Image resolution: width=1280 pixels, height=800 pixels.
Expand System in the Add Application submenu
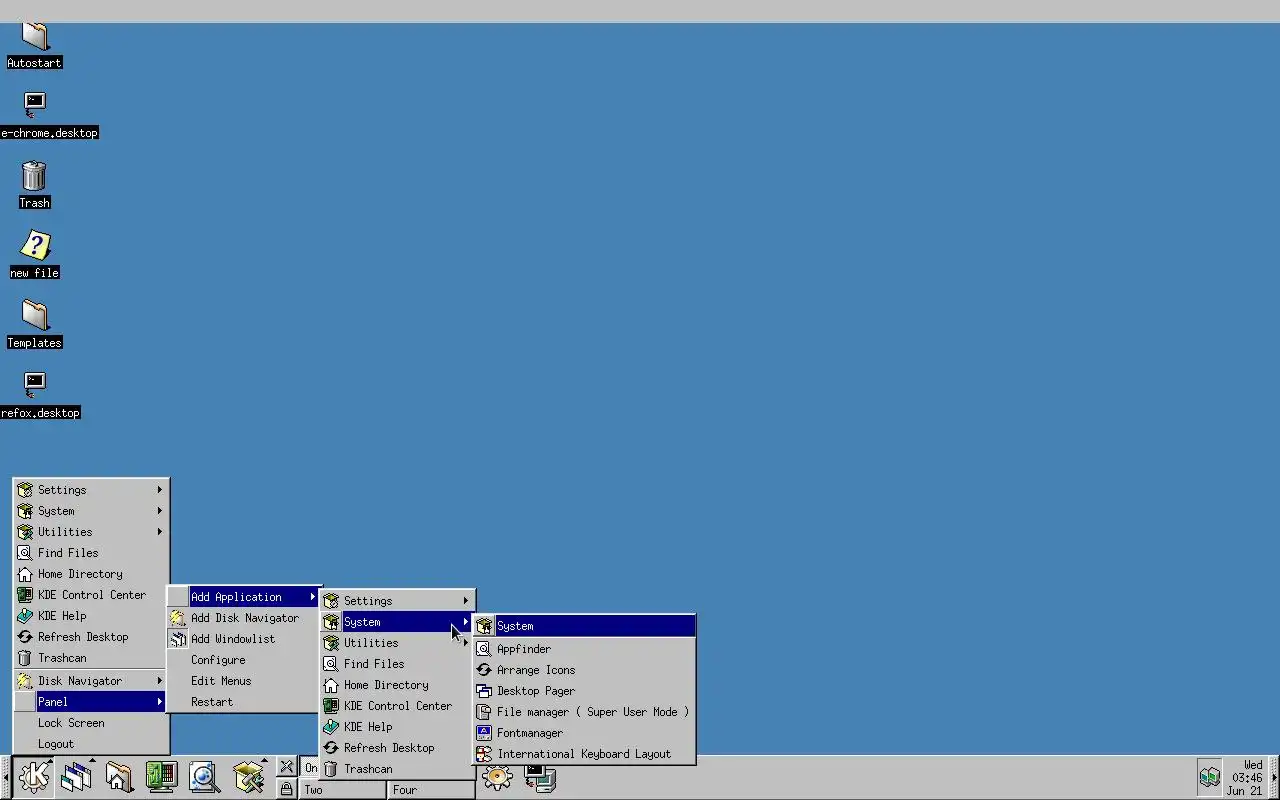click(x=397, y=622)
